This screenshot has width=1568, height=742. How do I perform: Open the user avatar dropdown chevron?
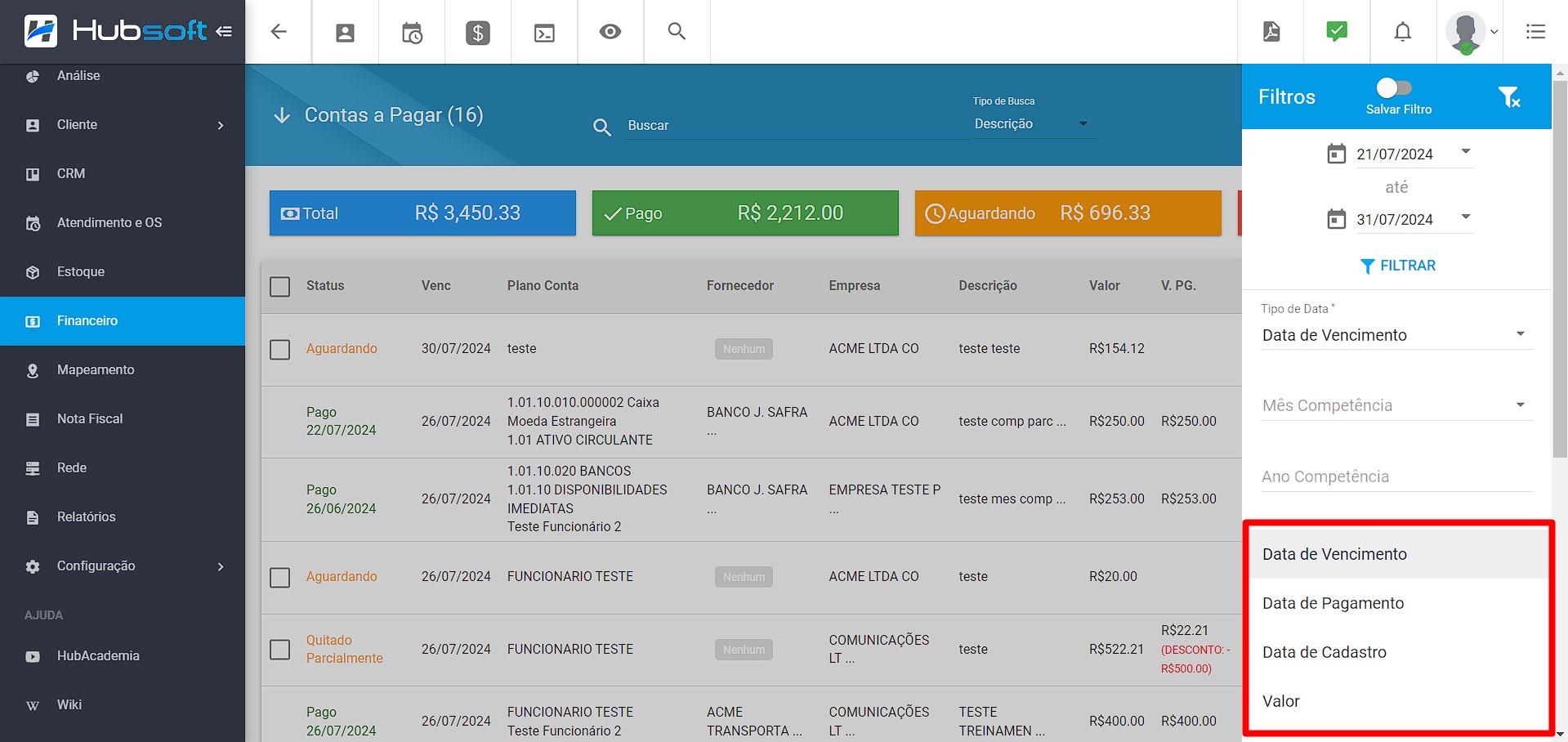tap(1494, 32)
